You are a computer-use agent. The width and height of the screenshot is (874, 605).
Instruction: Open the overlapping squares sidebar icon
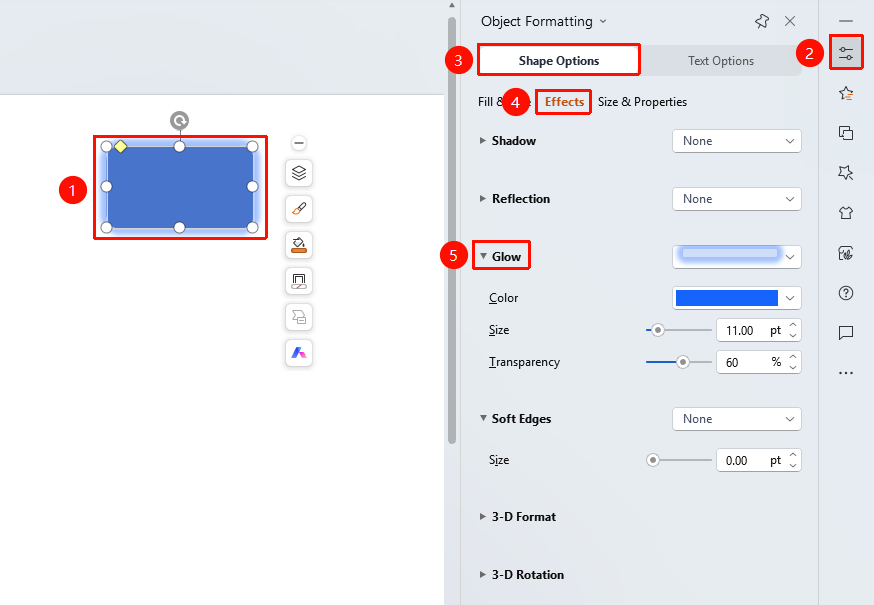pyautogui.click(x=846, y=133)
